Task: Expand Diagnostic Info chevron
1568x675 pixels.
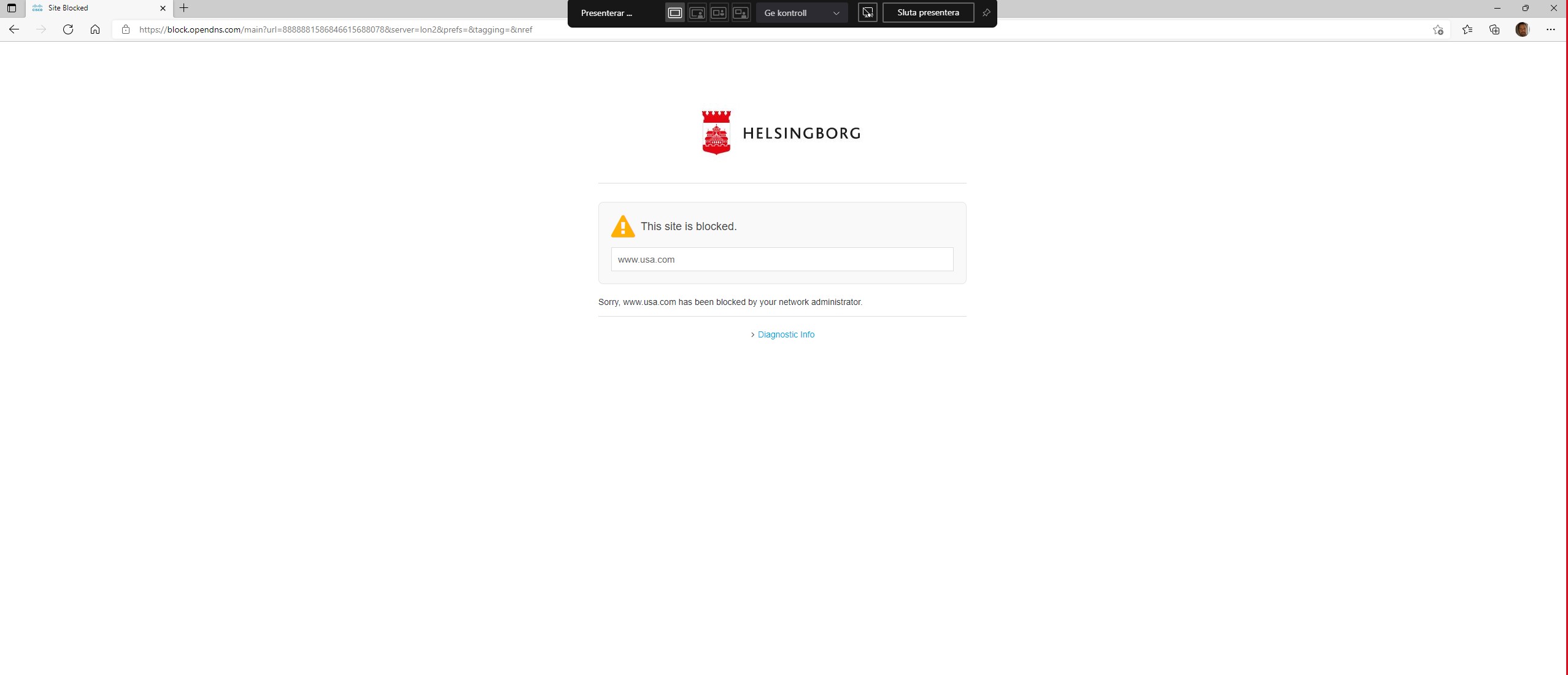Action: pos(752,334)
